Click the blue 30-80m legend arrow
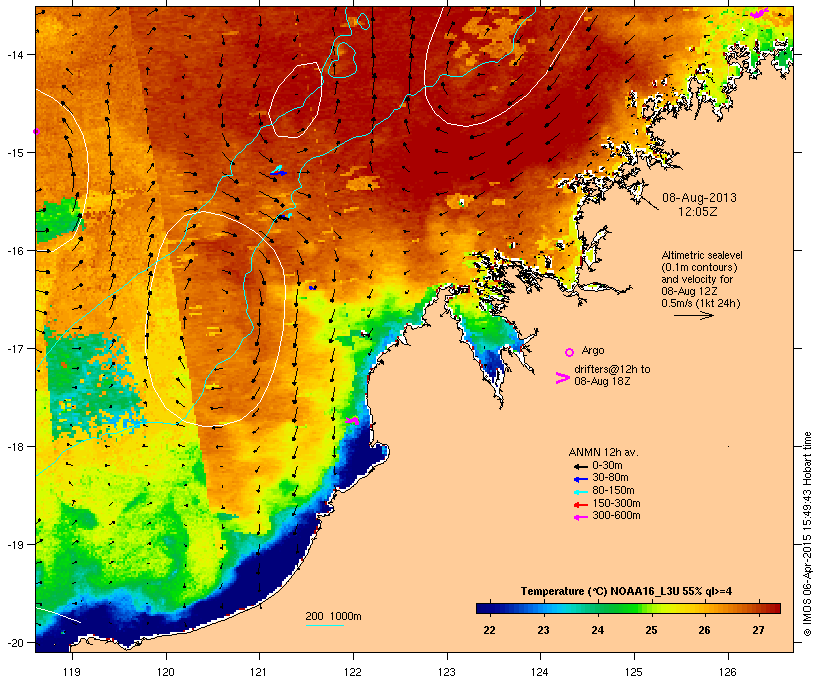The image size is (820, 680). tap(580, 479)
